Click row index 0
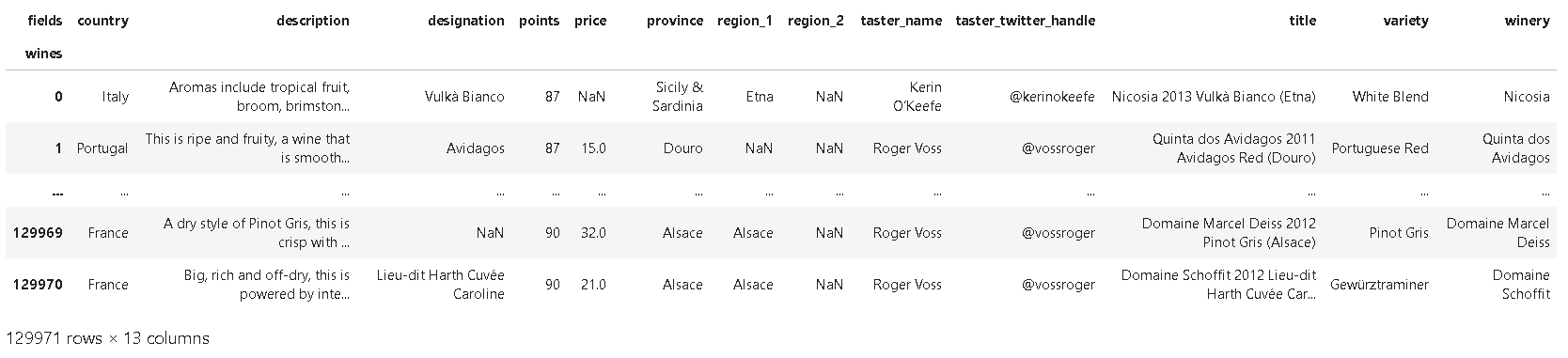Viewport: 1568px width, 358px height. point(58,96)
